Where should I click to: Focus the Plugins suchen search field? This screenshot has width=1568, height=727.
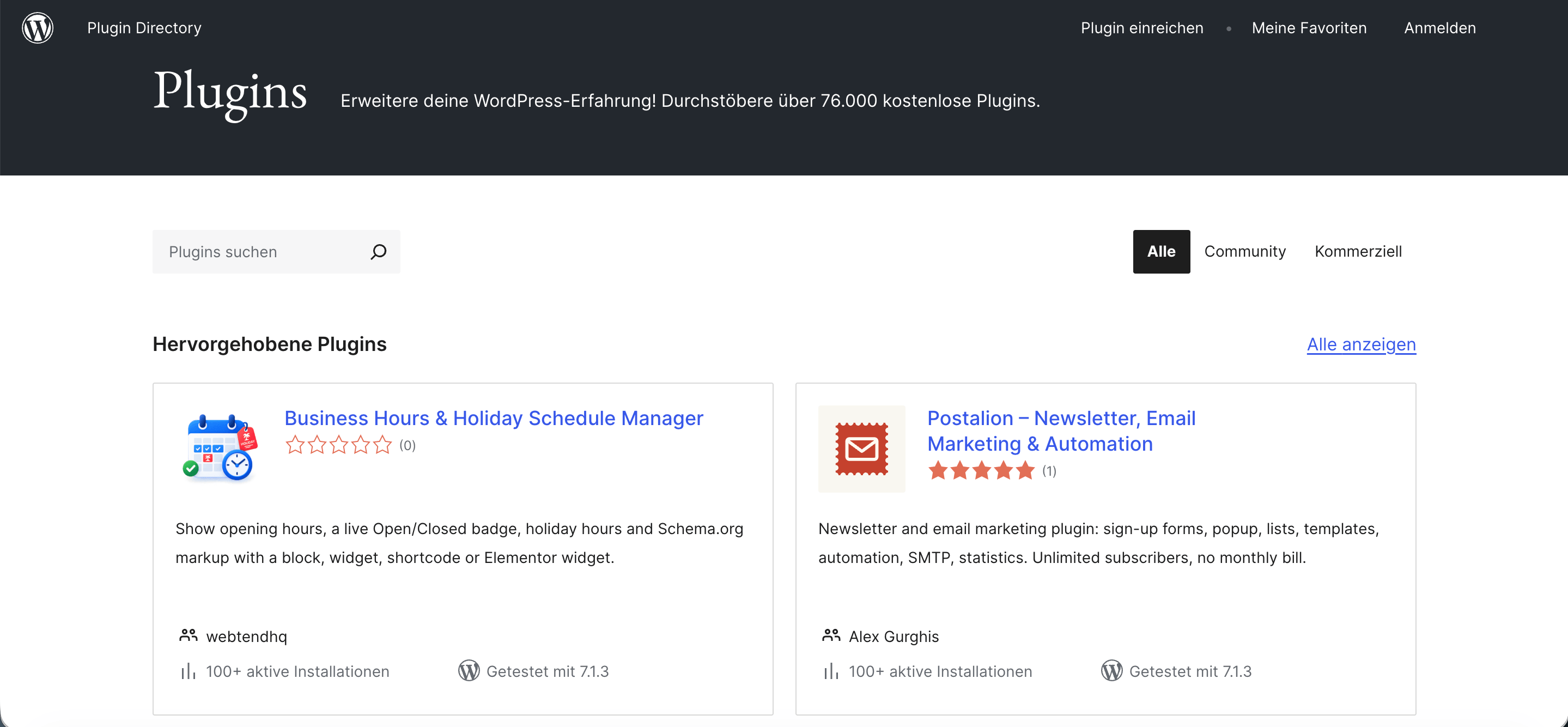coord(276,251)
